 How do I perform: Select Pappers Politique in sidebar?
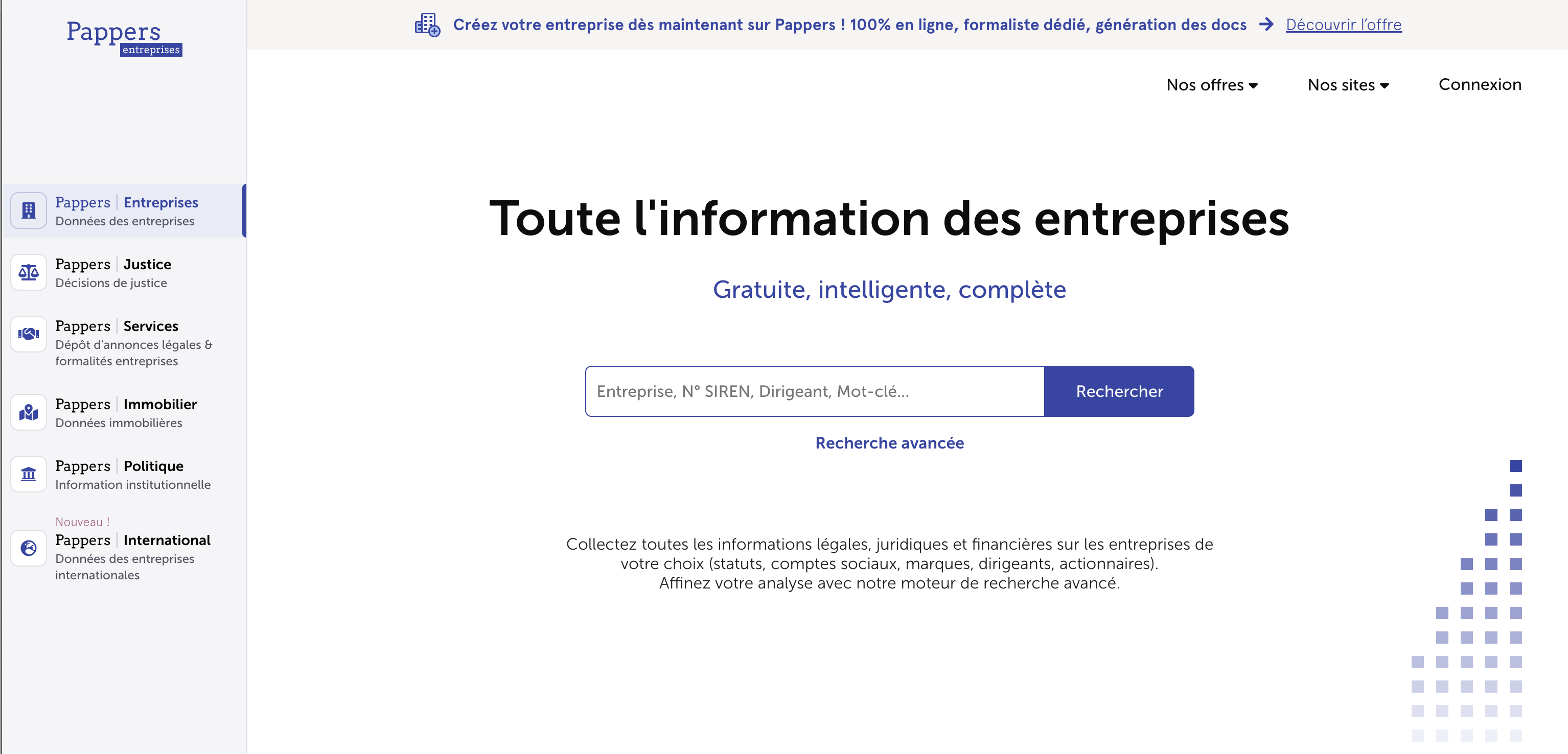123,474
